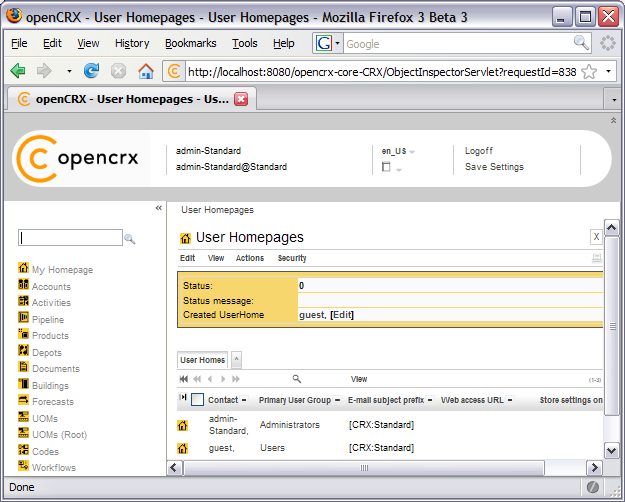Click the Logoff link

[x=478, y=151]
